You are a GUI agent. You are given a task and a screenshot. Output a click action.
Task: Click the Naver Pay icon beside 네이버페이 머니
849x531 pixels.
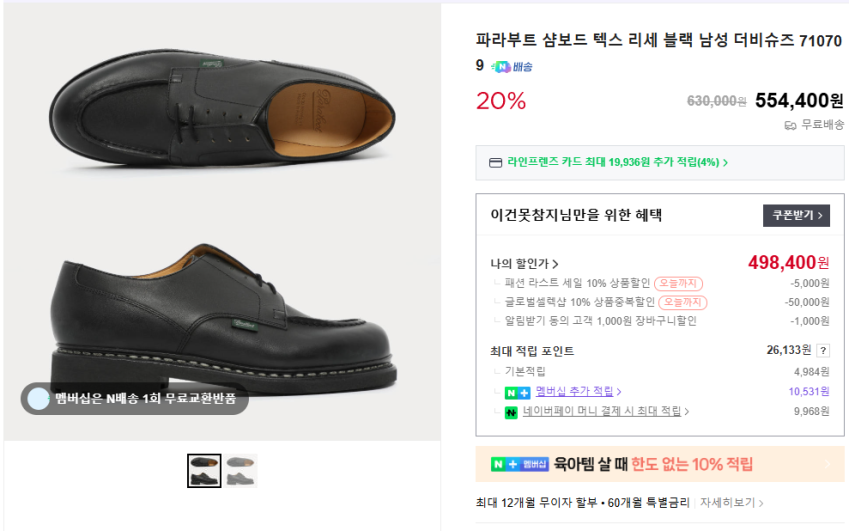(x=511, y=411)
